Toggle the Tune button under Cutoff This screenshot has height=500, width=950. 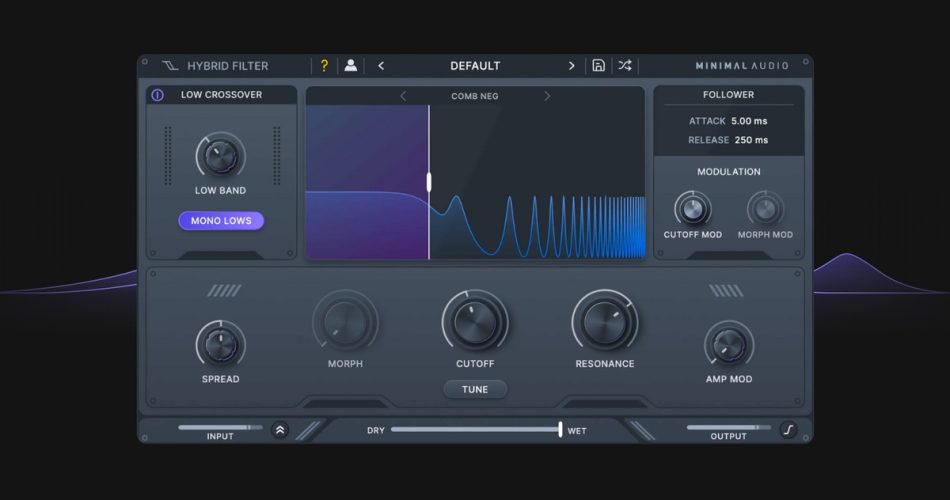[475, 389]
